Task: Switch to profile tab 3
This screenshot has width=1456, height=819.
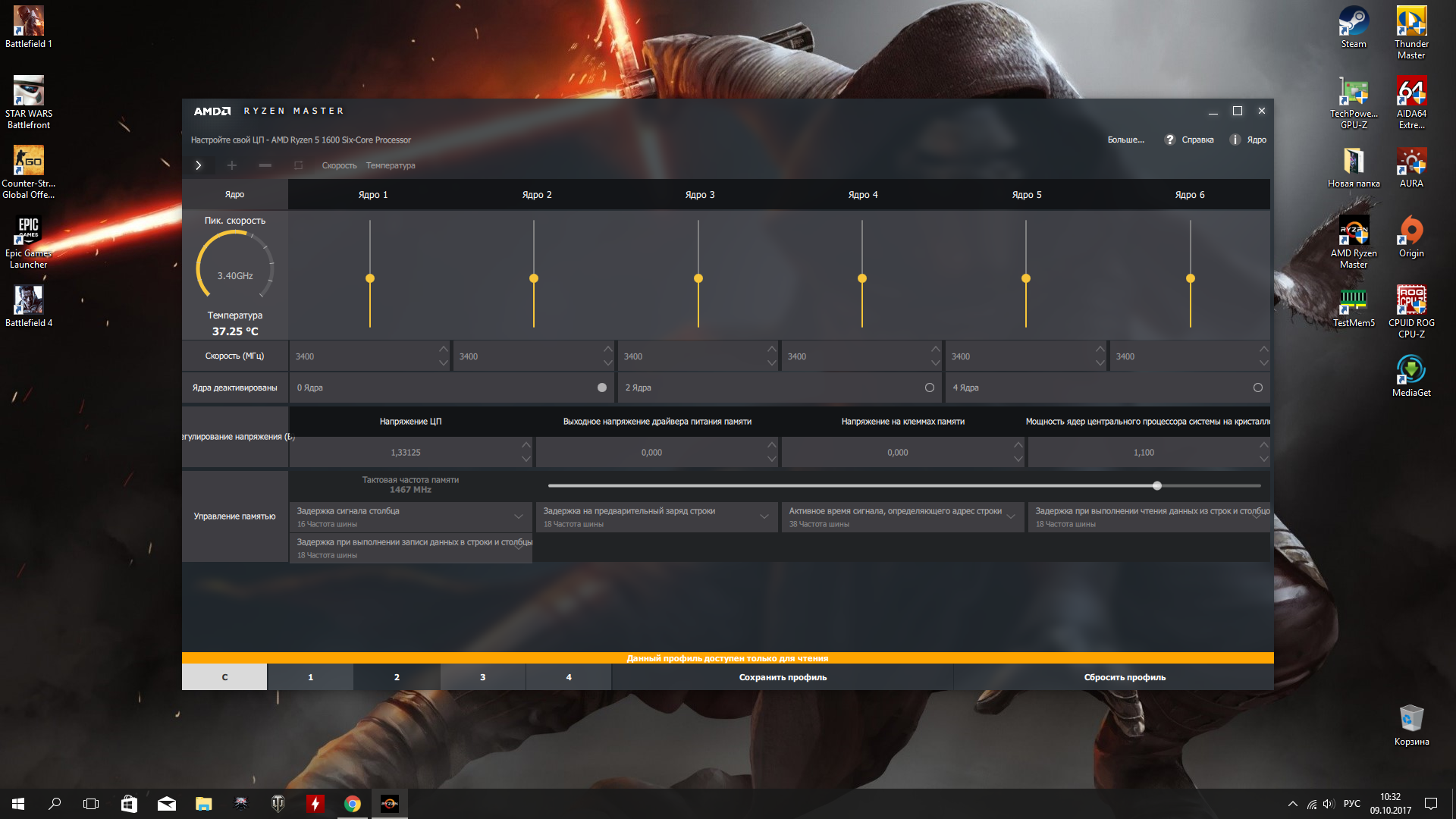Action: coord(482,677)
